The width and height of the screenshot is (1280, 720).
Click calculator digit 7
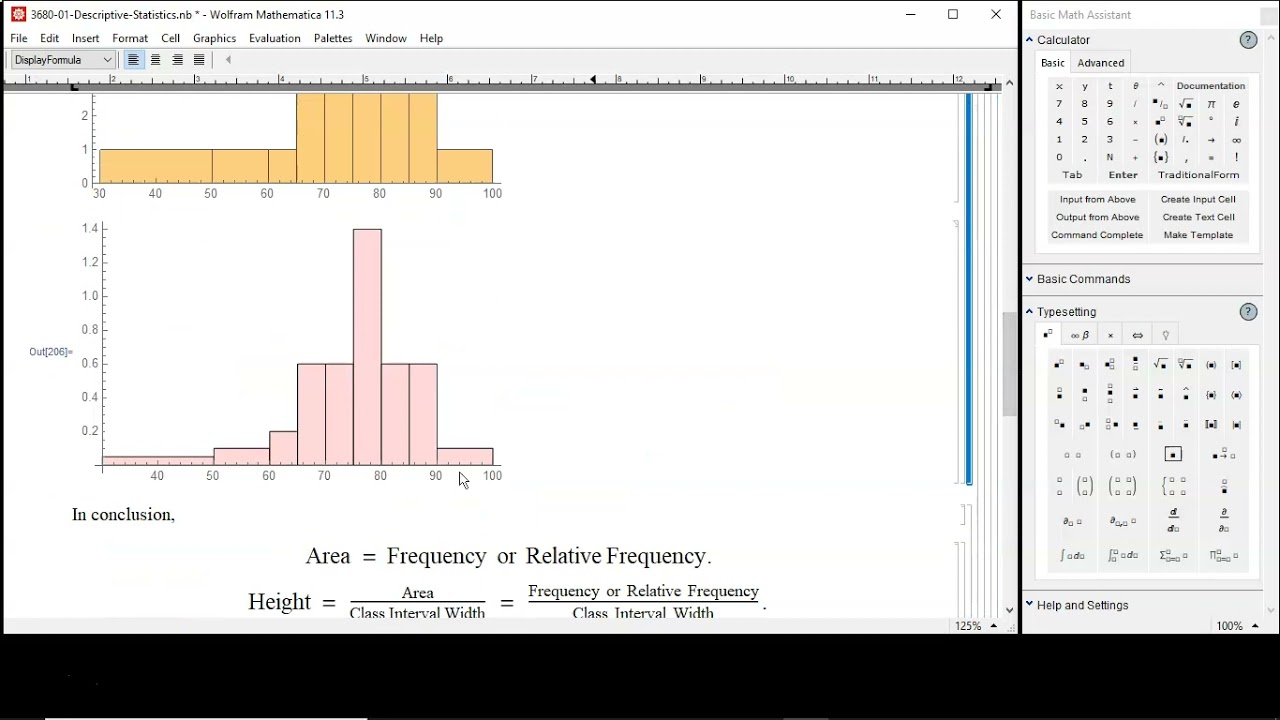[x=1059, y=104]
